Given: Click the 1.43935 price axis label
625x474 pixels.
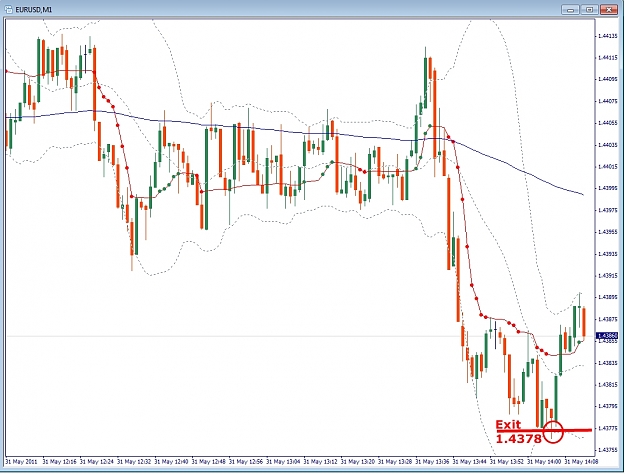Looking at the screenshot, I should 608,254.
